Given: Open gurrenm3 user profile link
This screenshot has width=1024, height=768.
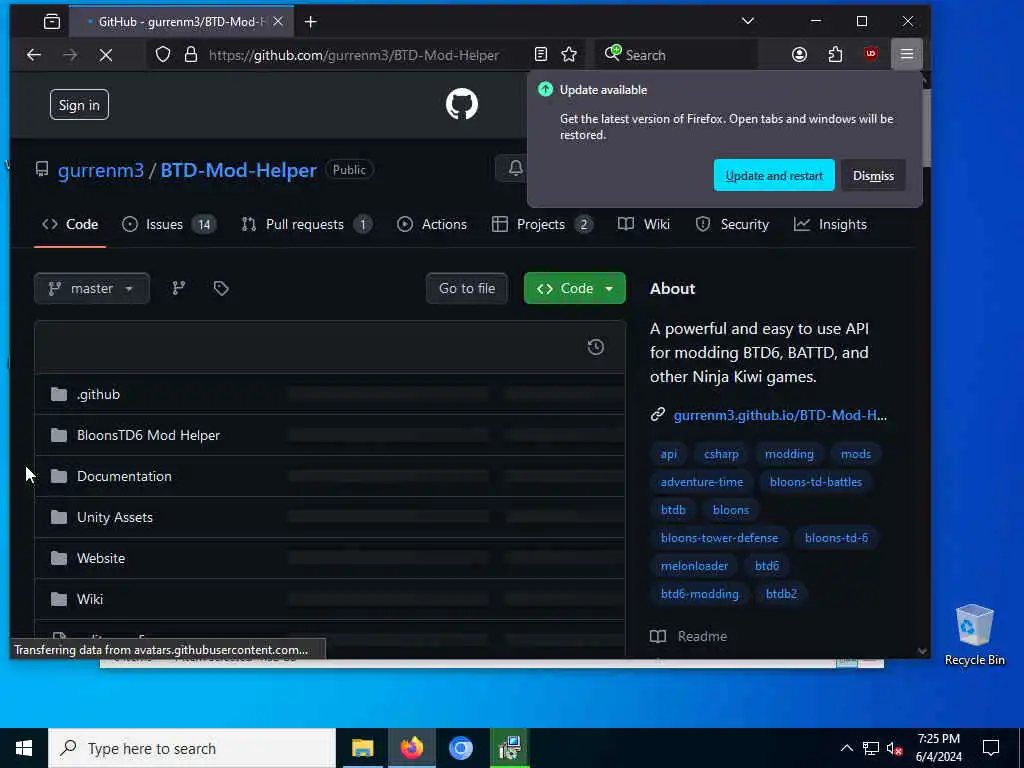Looking at the screenshot, I should 101,170.
